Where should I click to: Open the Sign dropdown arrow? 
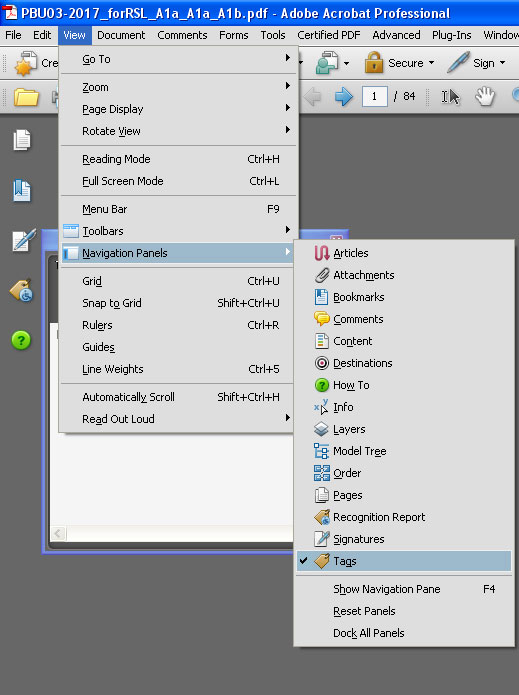click(x=502, y=63)
